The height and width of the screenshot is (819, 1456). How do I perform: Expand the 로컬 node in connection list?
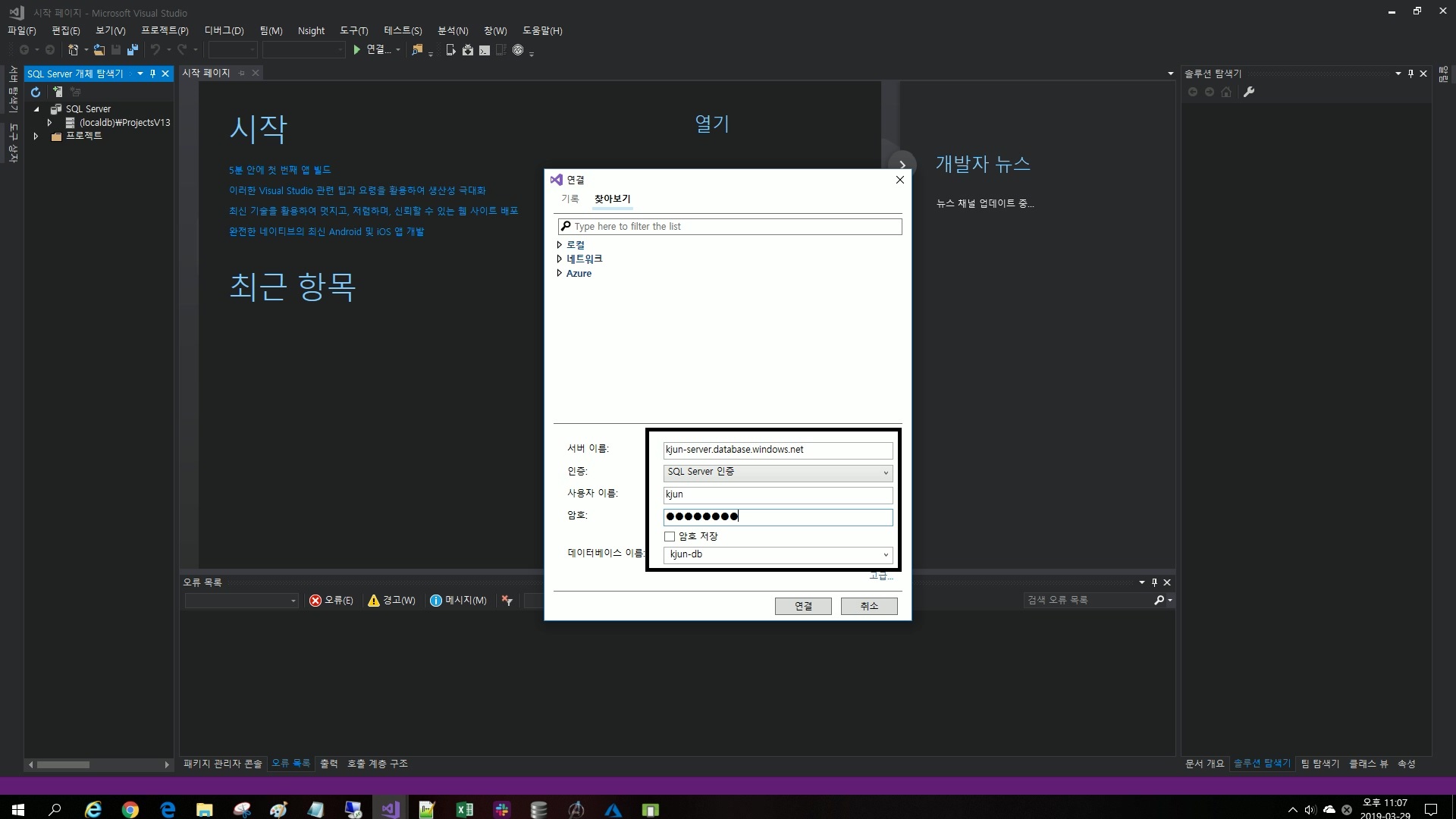click(560, 245)
